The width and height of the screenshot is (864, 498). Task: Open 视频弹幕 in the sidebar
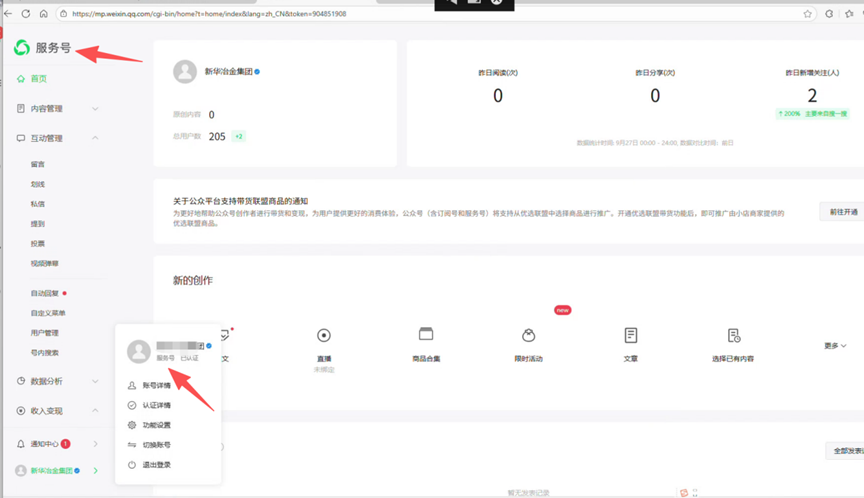pos(45,263)
